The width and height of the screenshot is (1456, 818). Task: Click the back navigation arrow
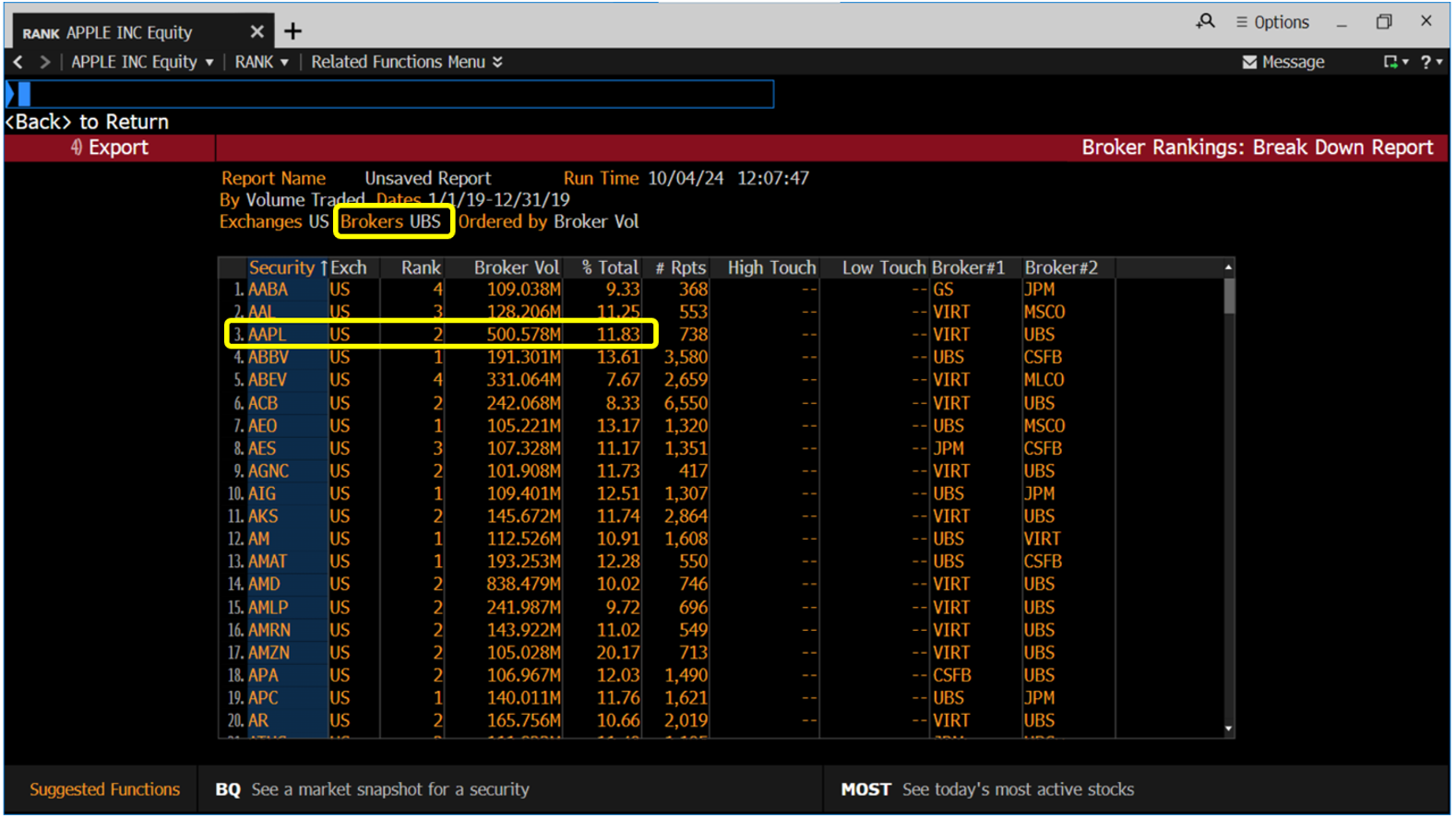(18, 62)
